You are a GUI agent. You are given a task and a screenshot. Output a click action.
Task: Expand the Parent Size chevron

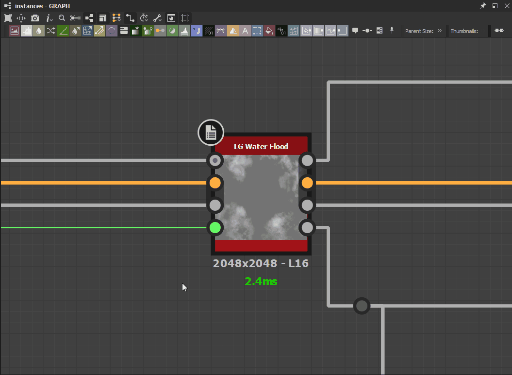pyautogui.click(x=440, y=31)
